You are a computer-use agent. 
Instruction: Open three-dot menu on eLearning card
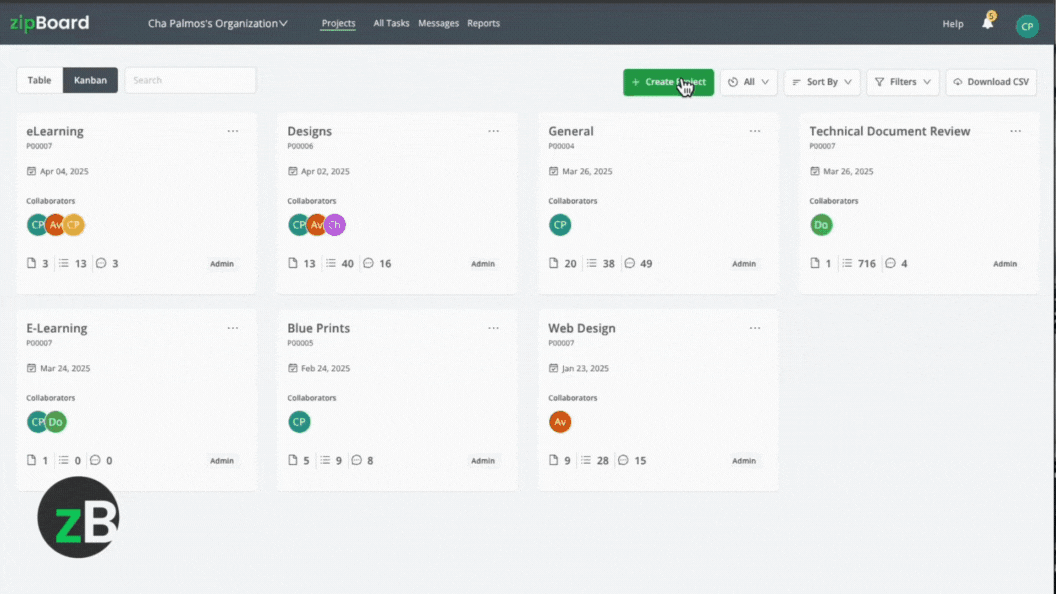233,131
